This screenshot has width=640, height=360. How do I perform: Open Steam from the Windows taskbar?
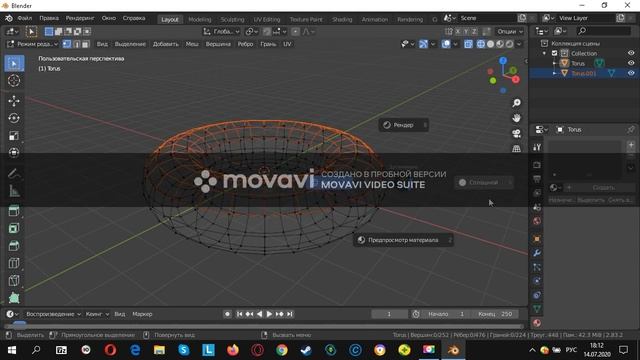(x=306, y=350)
